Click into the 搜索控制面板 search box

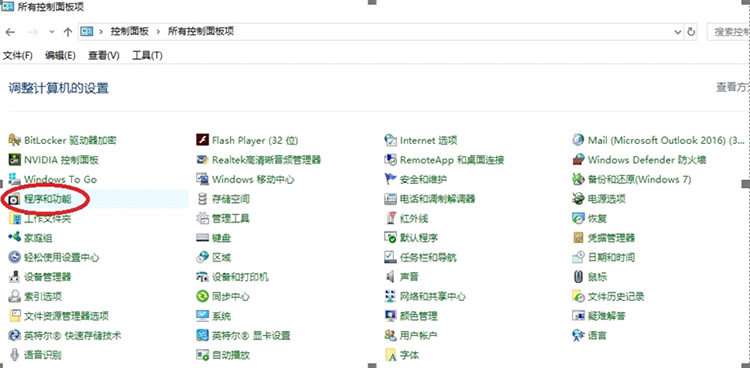point(728,32)
